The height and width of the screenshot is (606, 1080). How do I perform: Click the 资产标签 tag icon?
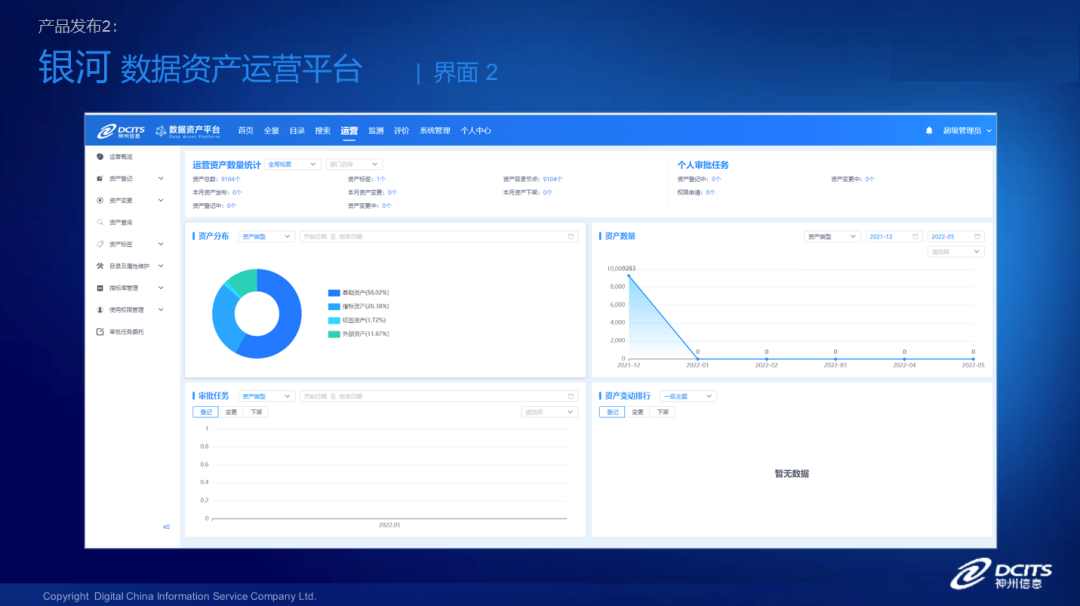click(100, 244)
